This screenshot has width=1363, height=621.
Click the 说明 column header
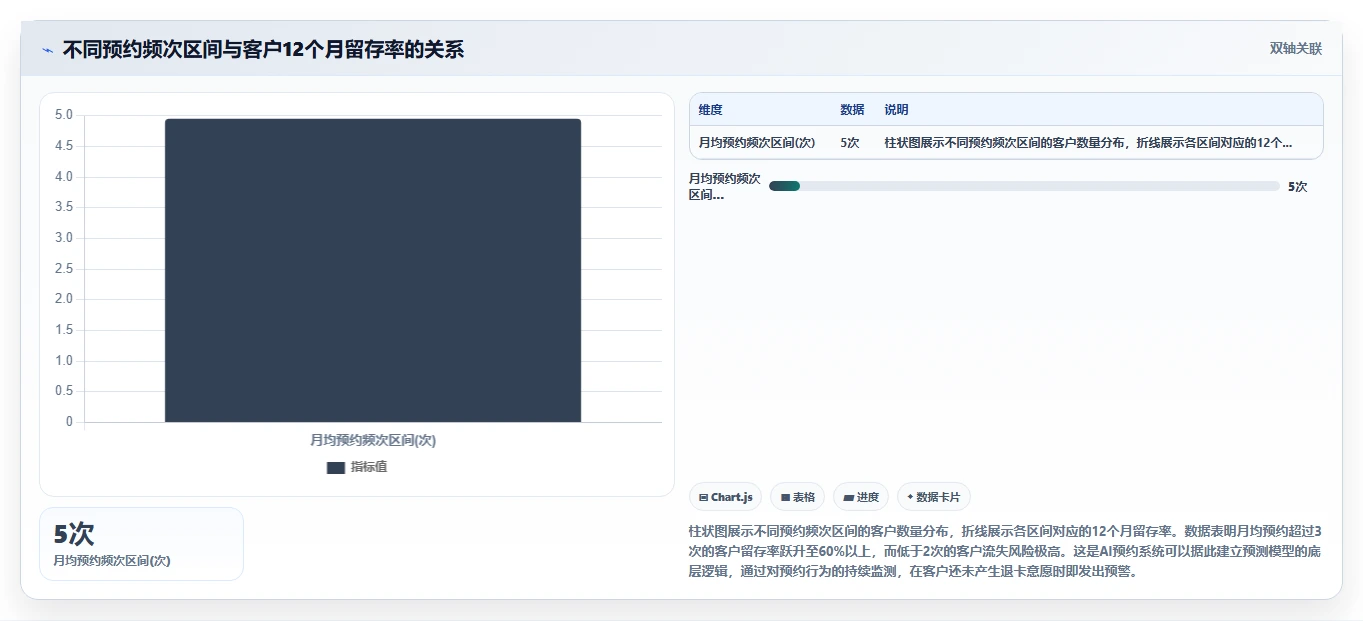[x=896, y=110]
